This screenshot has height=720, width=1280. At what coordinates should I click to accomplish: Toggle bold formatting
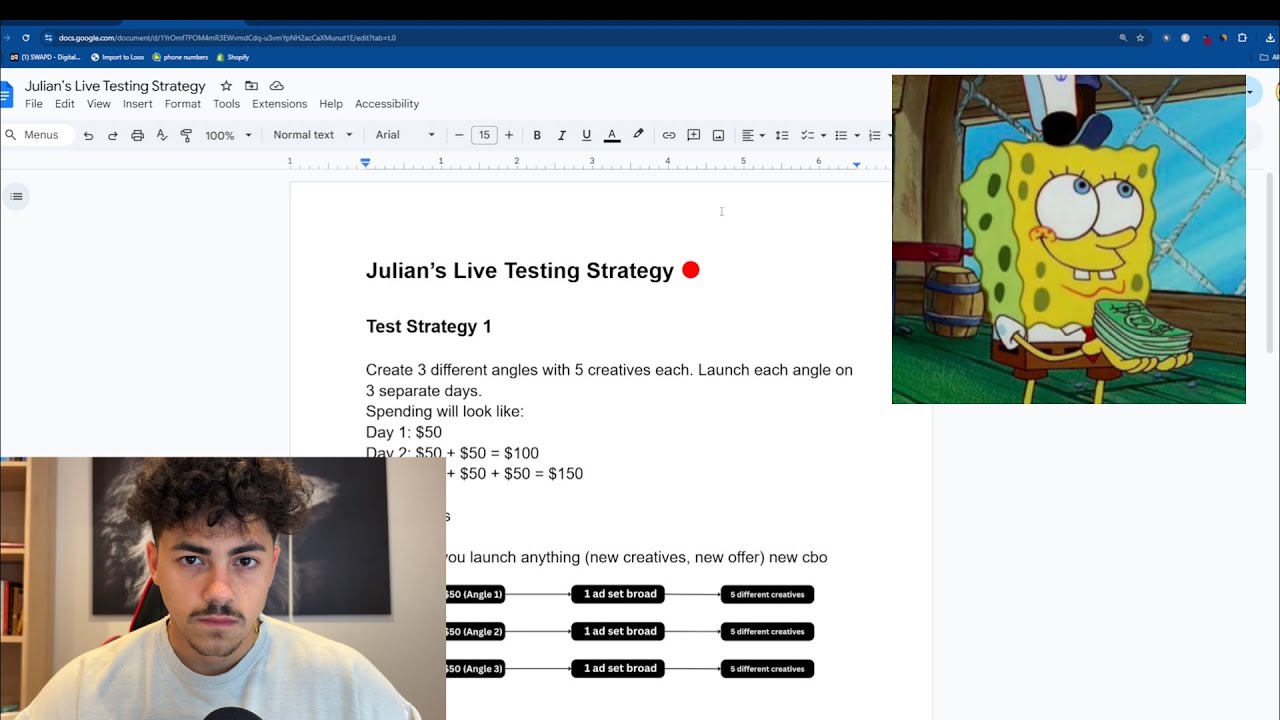click(537, 135)
